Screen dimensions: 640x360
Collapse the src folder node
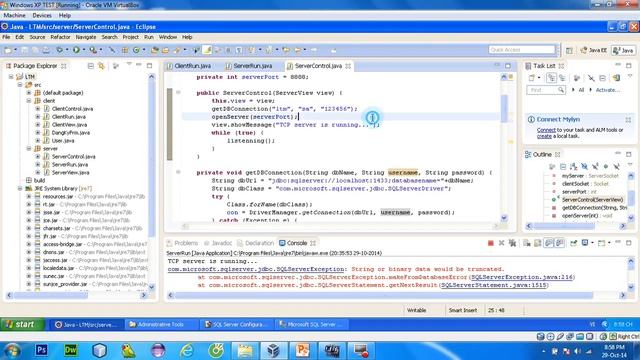(20, 85)
